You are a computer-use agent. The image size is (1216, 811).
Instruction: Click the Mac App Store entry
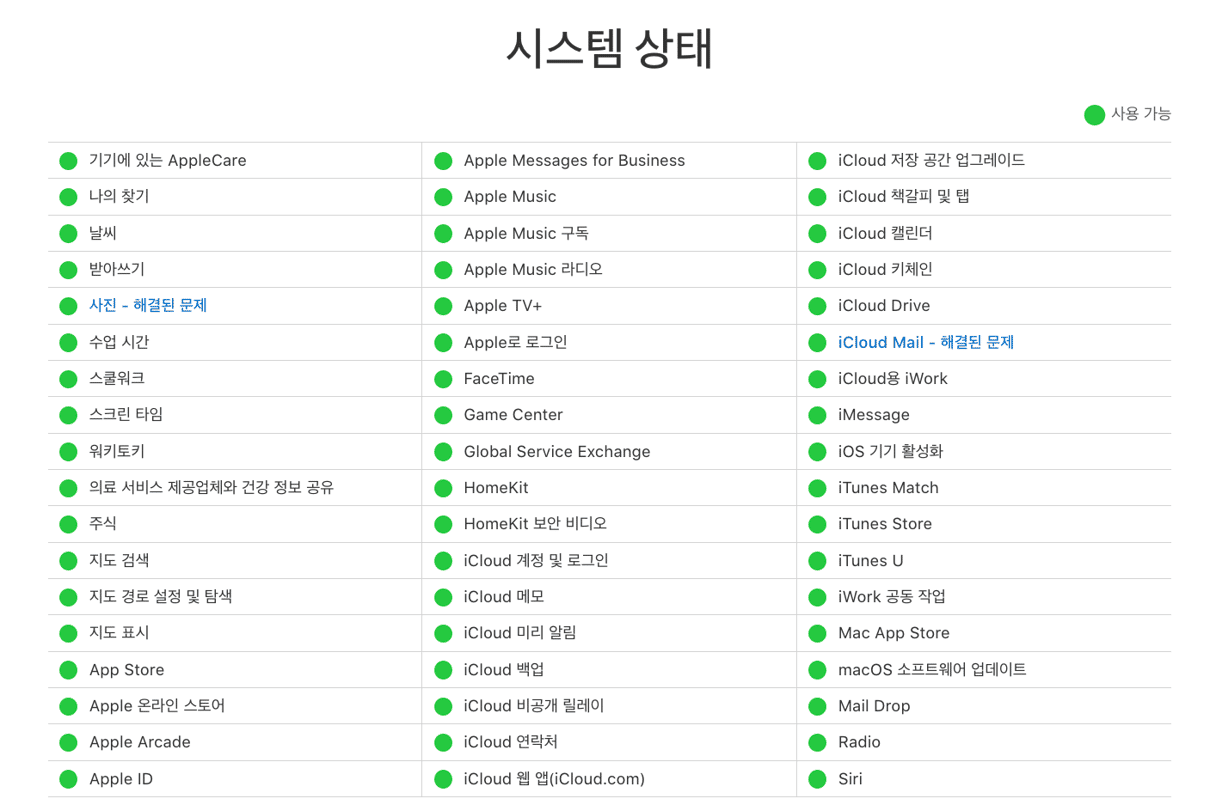(893, 633)
